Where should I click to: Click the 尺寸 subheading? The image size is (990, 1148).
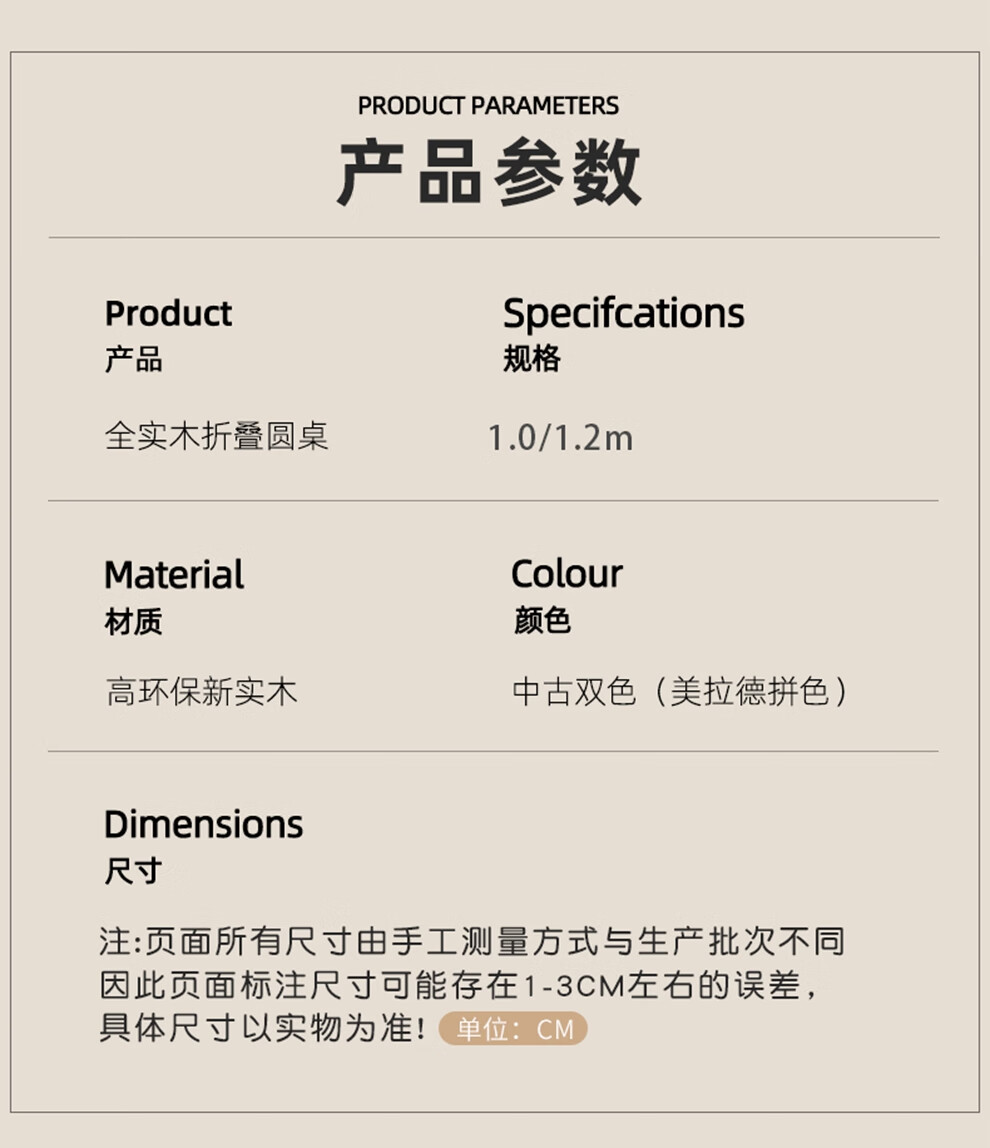pyautogui.click(x=133, y=871)
